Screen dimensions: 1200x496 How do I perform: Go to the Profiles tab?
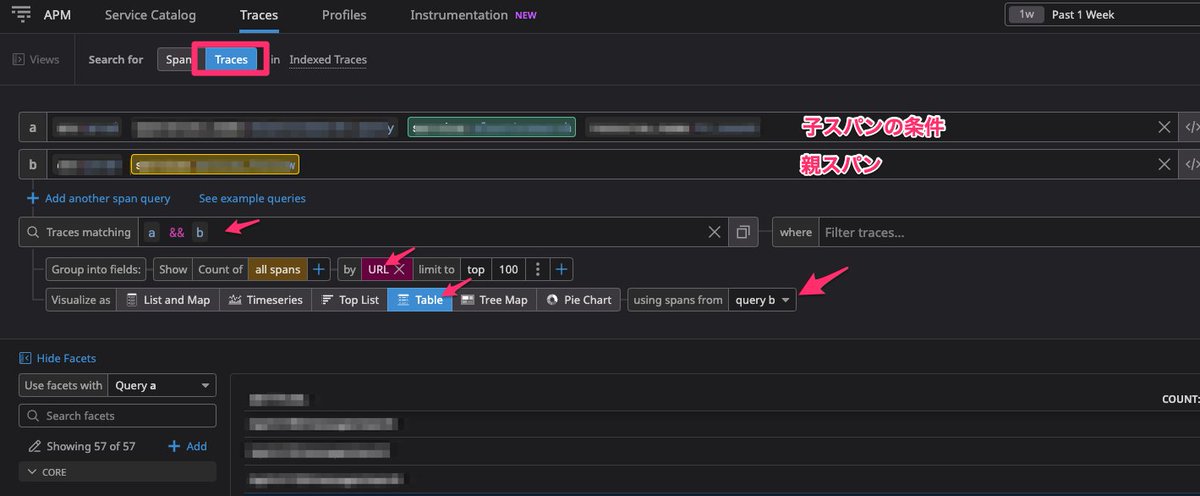[x=344, y=15]
